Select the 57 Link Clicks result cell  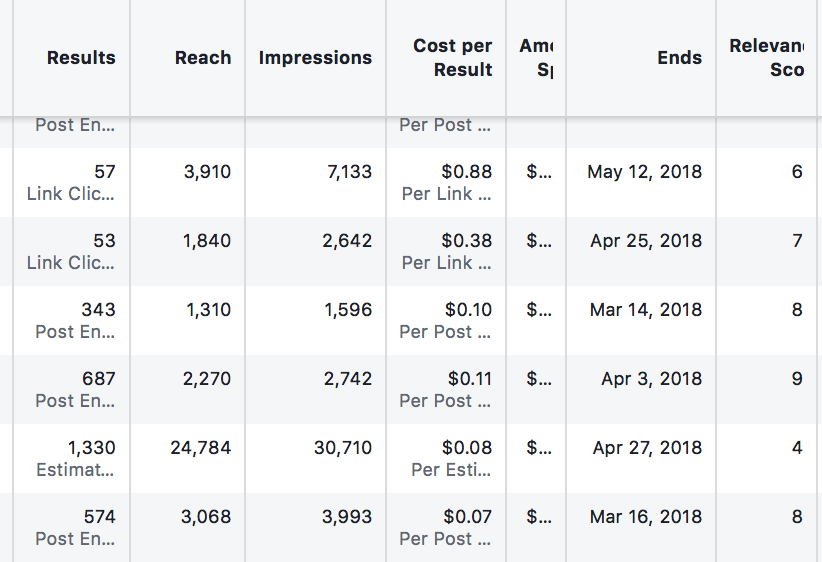pos(71,182)
